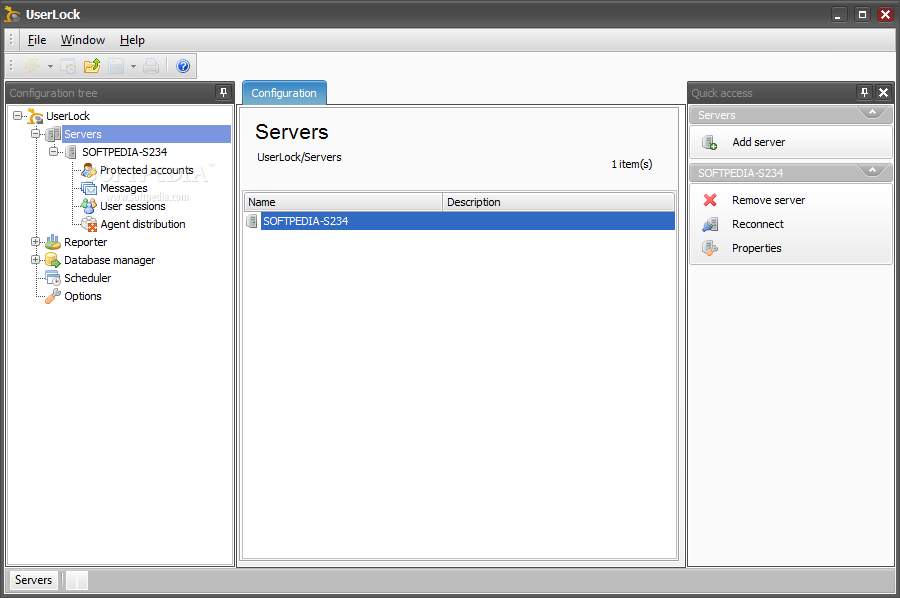The height and width of the screenshot is (598, 900).
Task: Click the red X Remove server icon
Action: click(710, 200)
